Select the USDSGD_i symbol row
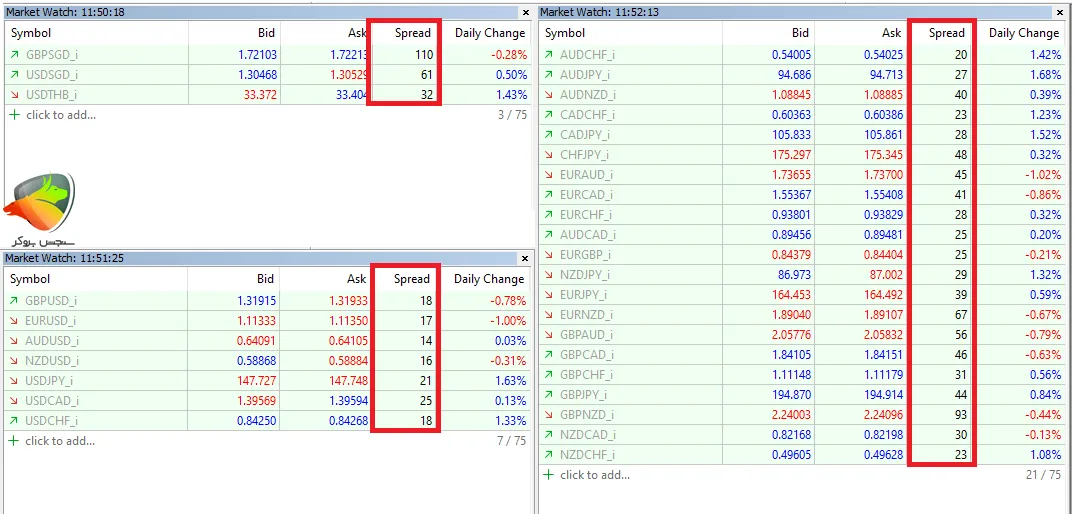1075x514 pixels. click(52, 75)
